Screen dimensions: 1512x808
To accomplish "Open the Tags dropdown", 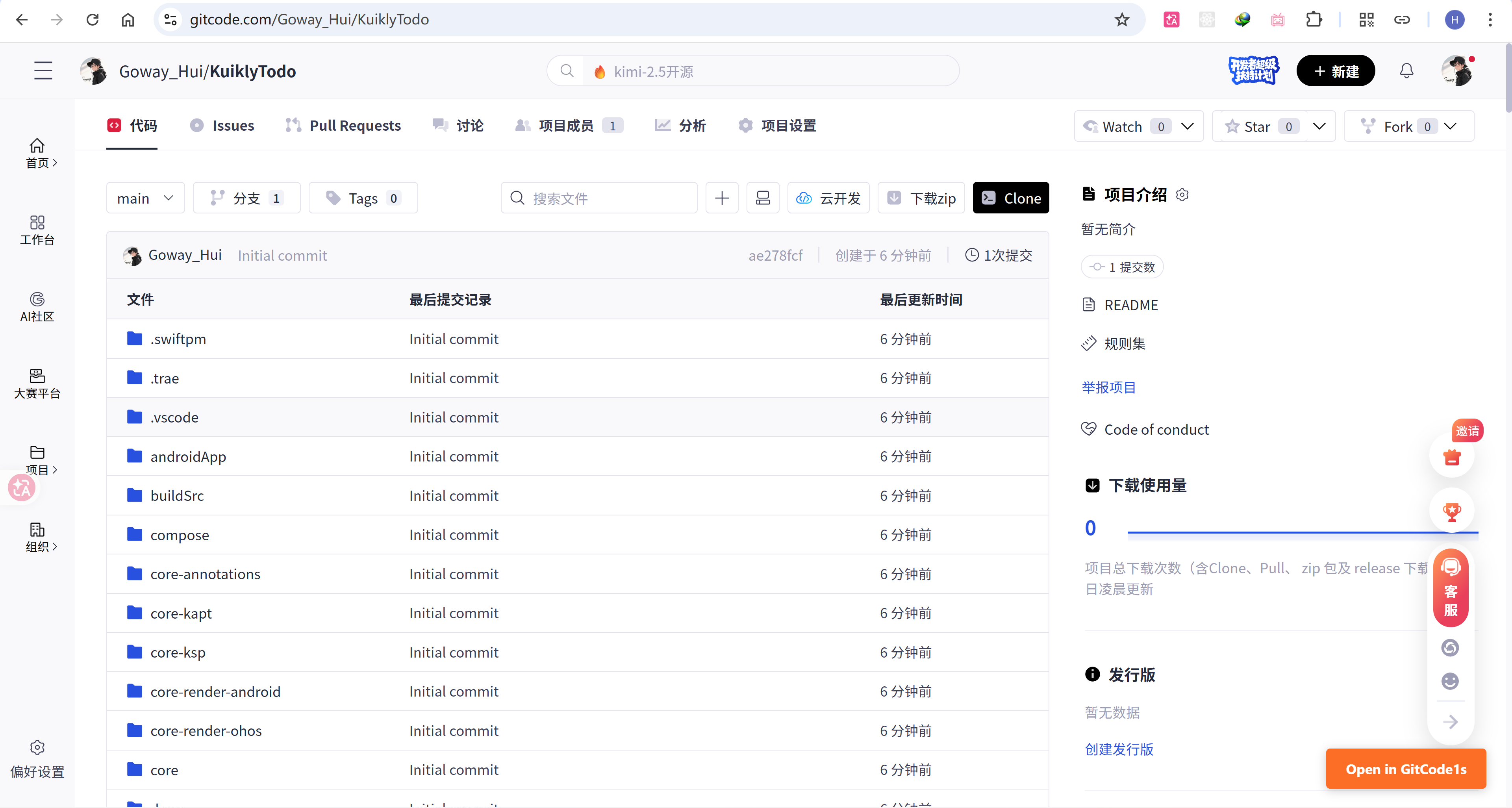I will 363,198.
